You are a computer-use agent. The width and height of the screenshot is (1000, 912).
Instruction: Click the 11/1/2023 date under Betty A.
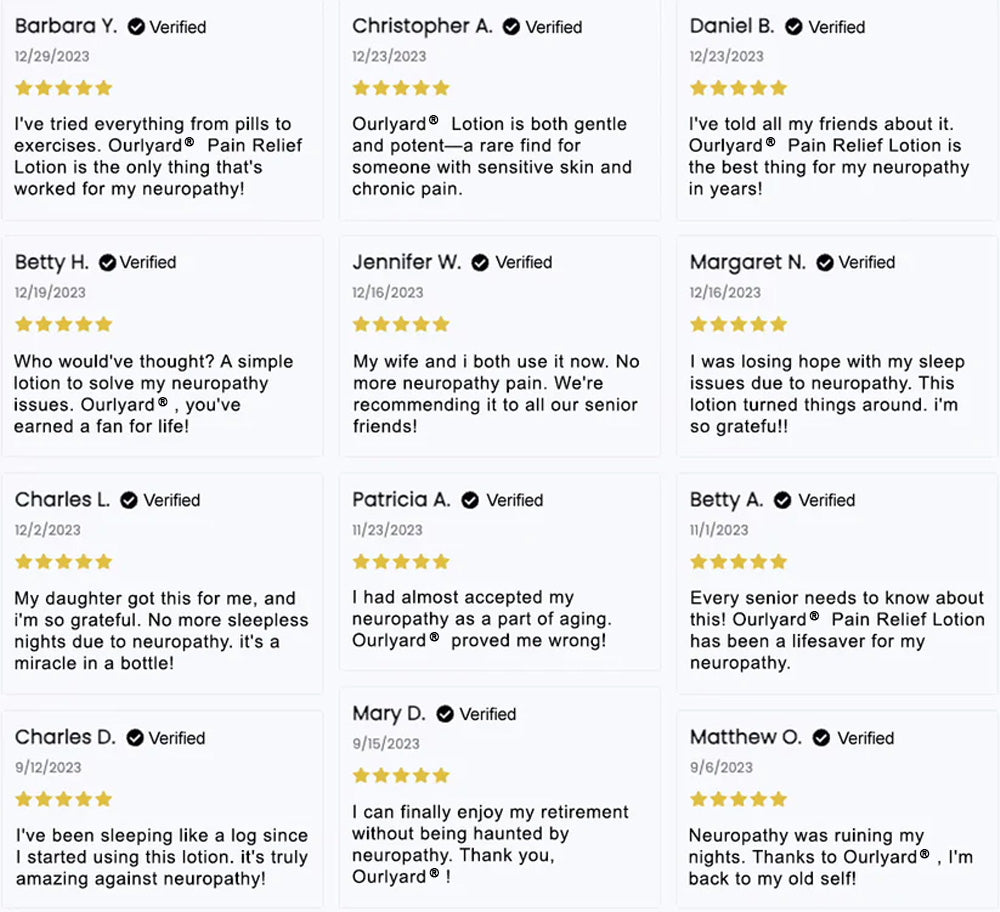click(x=719, y=530)
